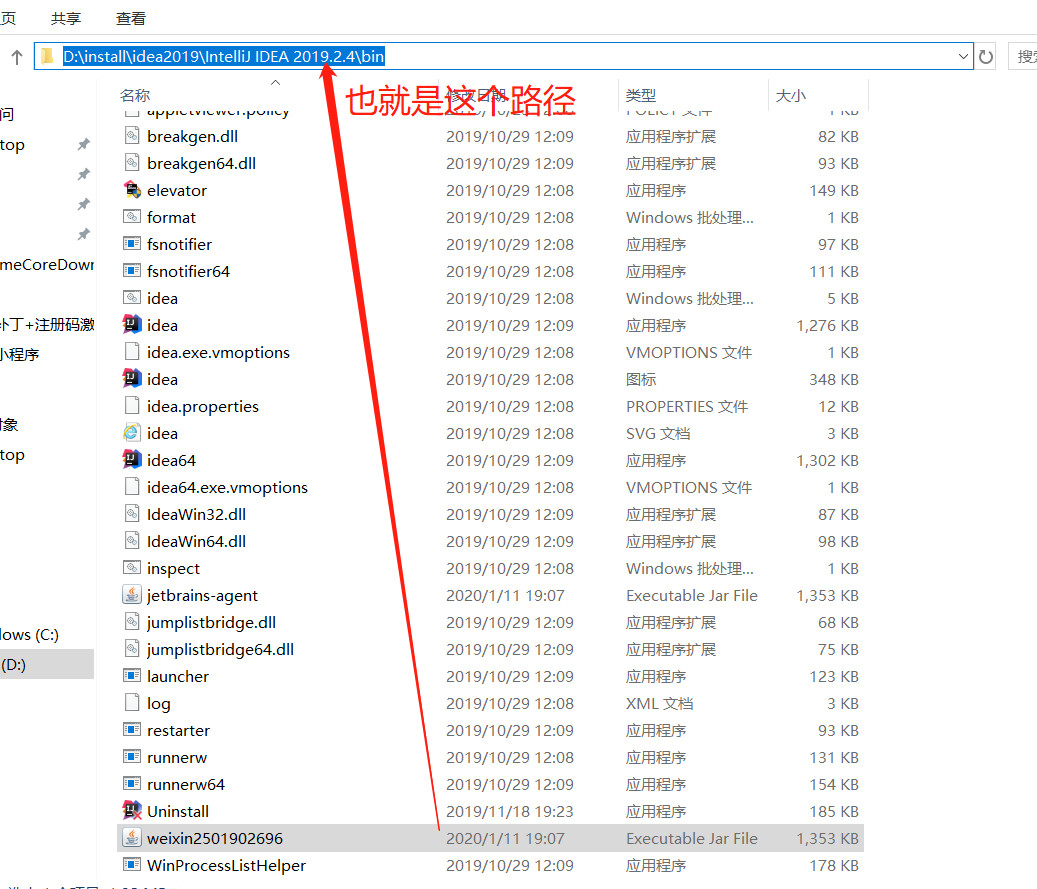Click the idea64.exe.vmoptions file icon
Image resolution: width=1037 pixels, height=889 pixels.
click(x=132, y=487)
